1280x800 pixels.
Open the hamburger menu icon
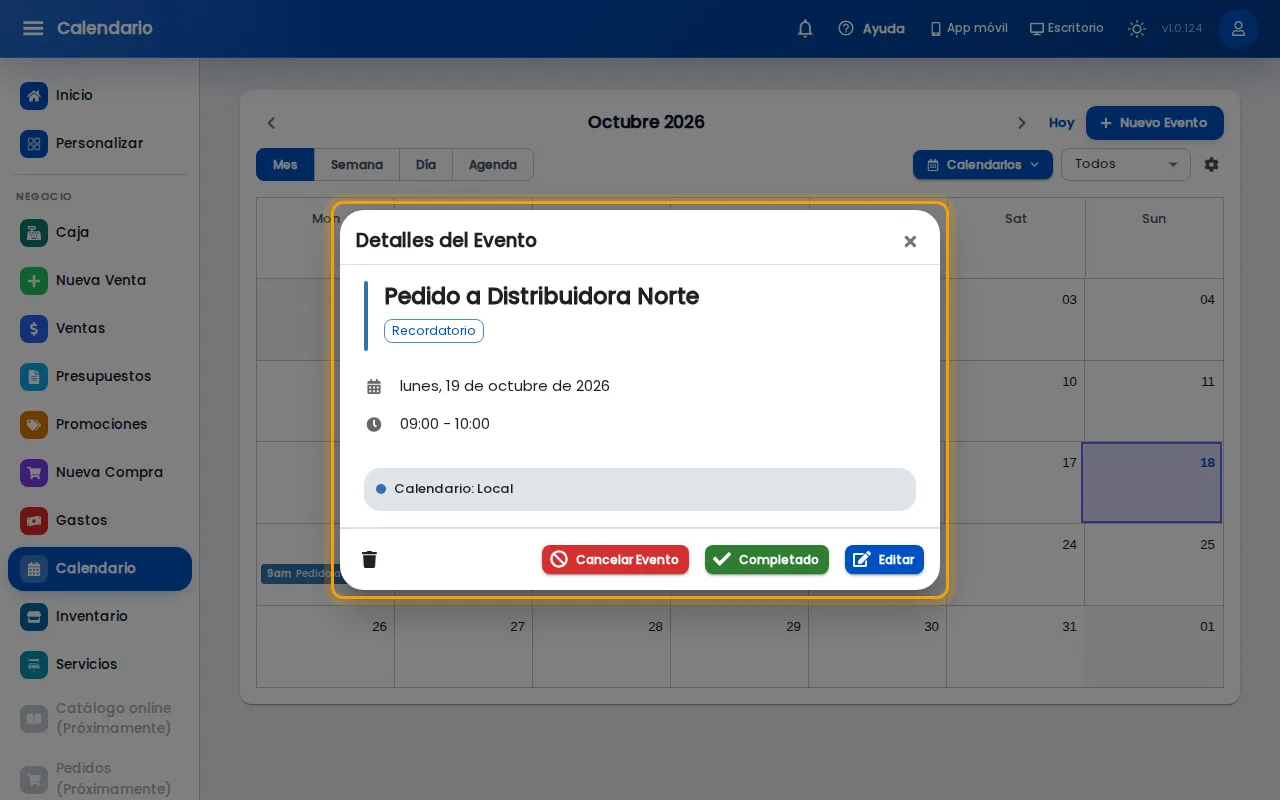point(33,28)
